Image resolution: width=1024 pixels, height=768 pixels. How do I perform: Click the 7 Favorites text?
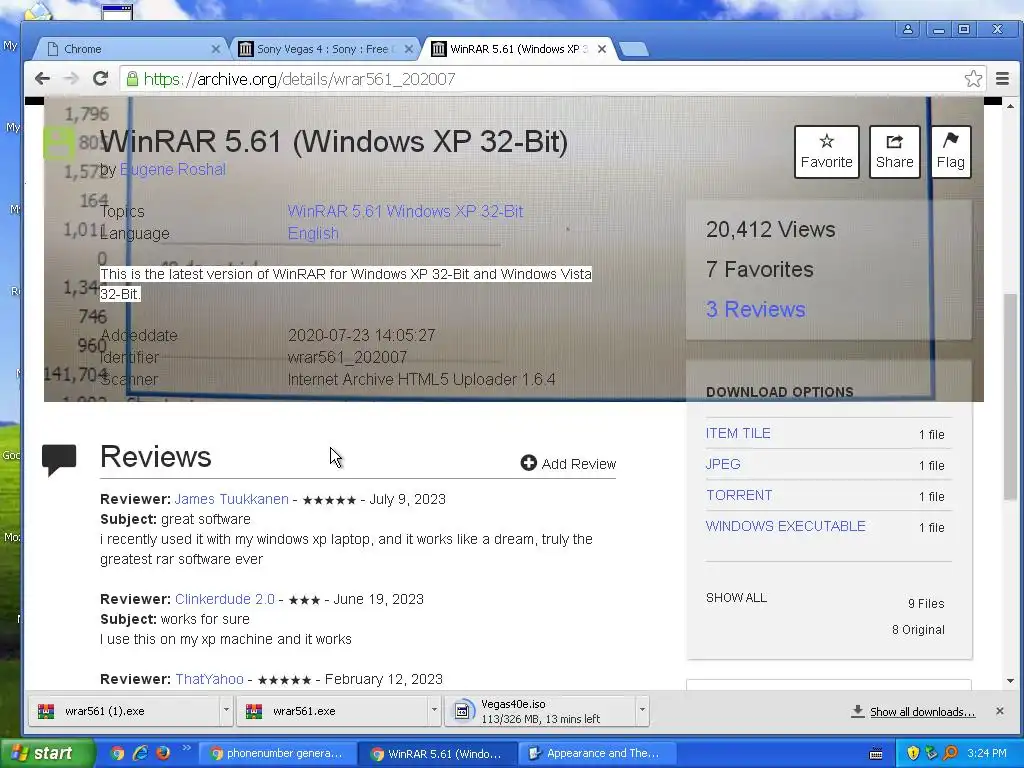(x=760, y=269)
